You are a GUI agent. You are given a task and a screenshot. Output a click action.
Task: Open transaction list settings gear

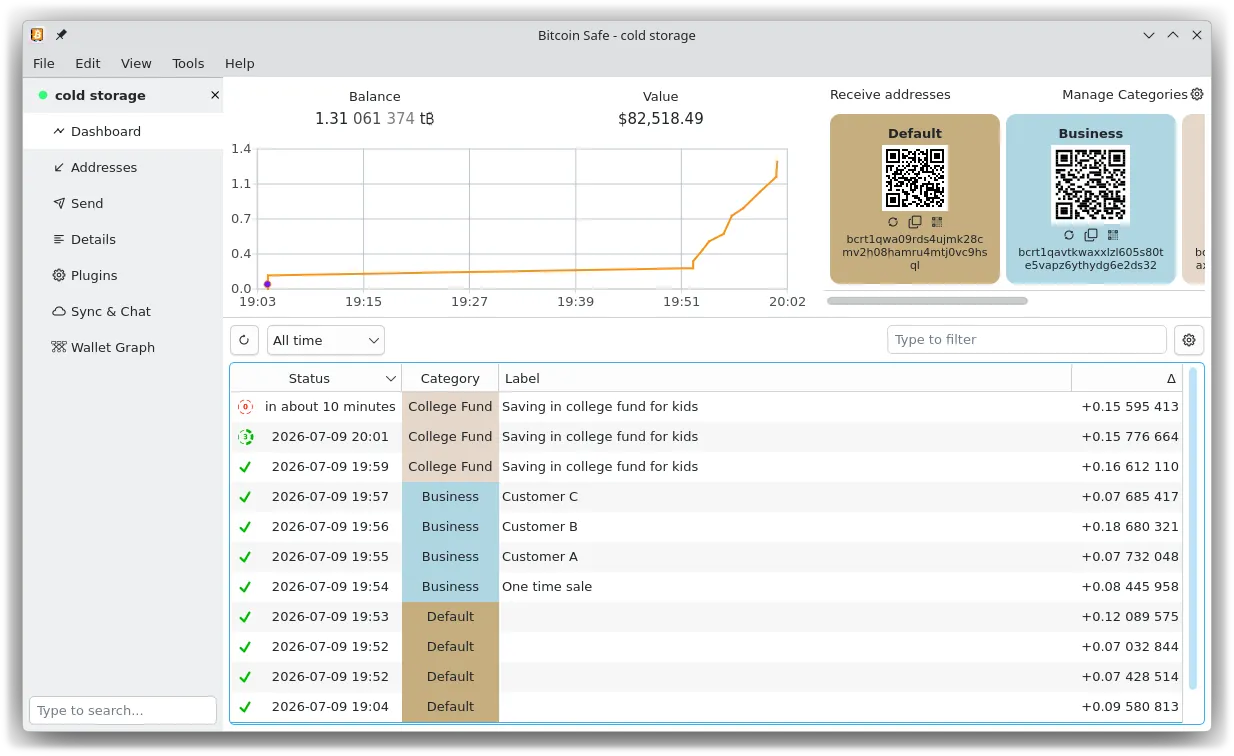[1189, 340]
